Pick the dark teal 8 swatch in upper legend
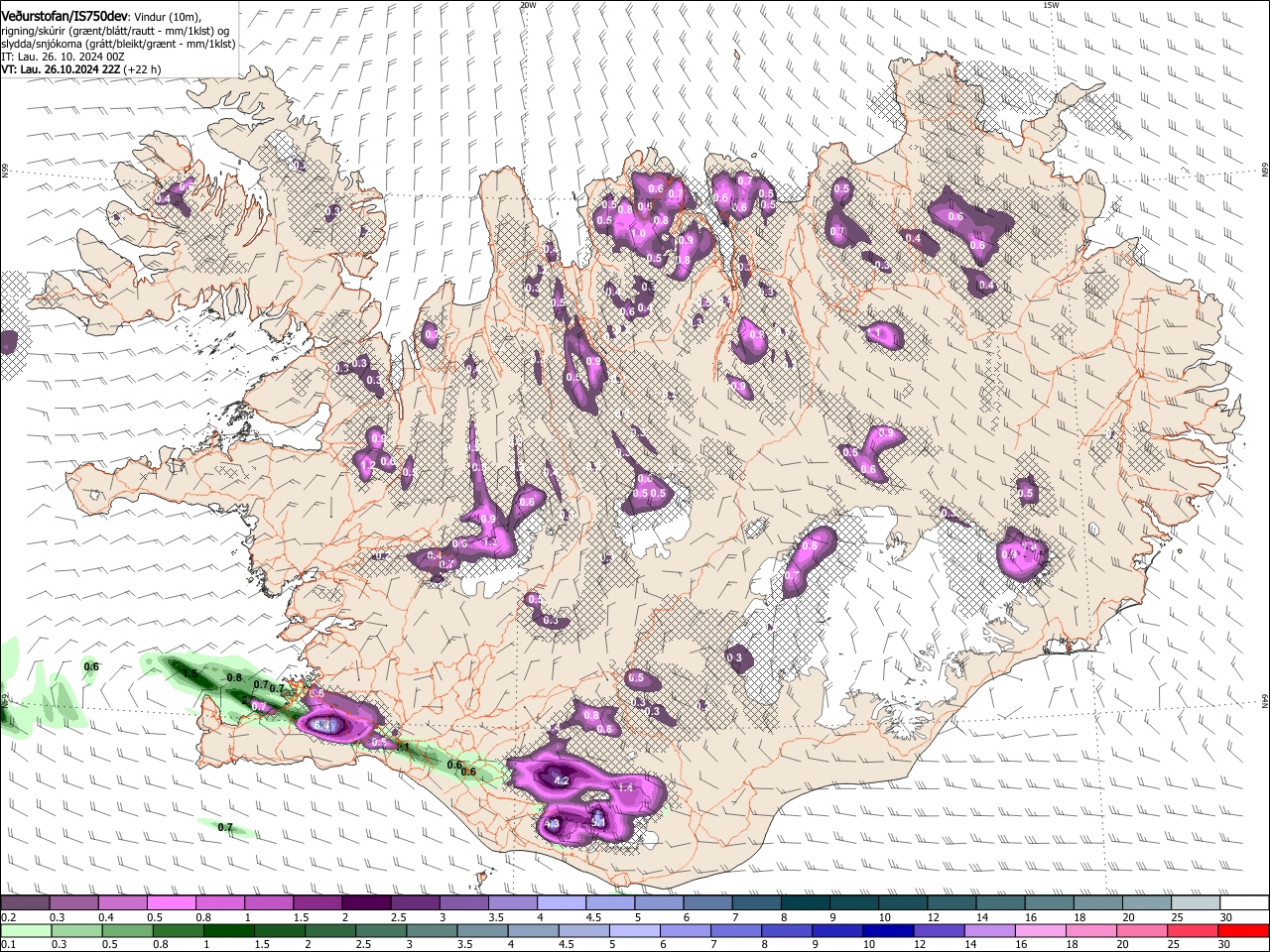 tap(805, 903)
